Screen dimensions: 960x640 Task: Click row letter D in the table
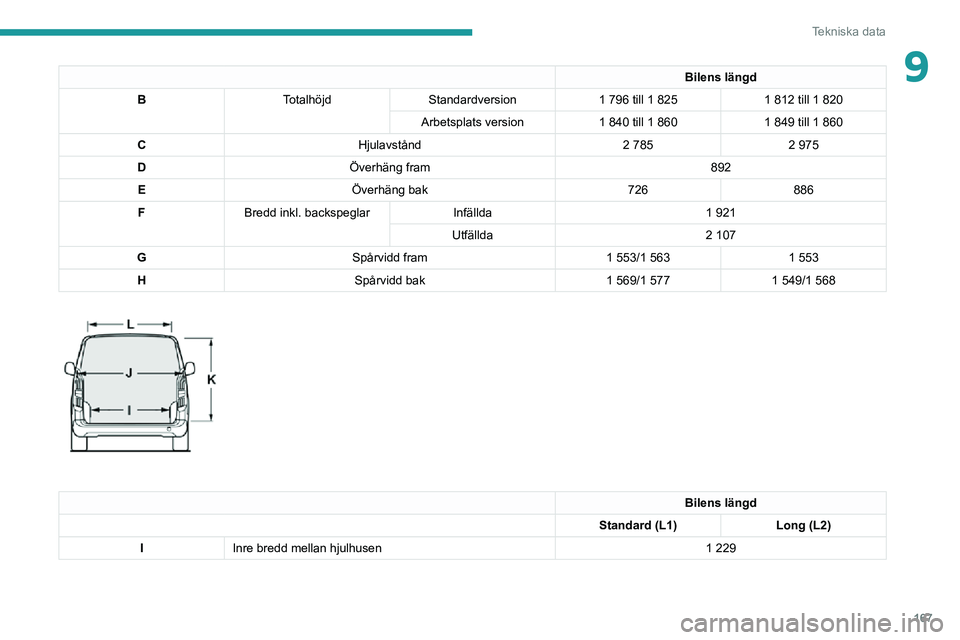coord(141,168)
